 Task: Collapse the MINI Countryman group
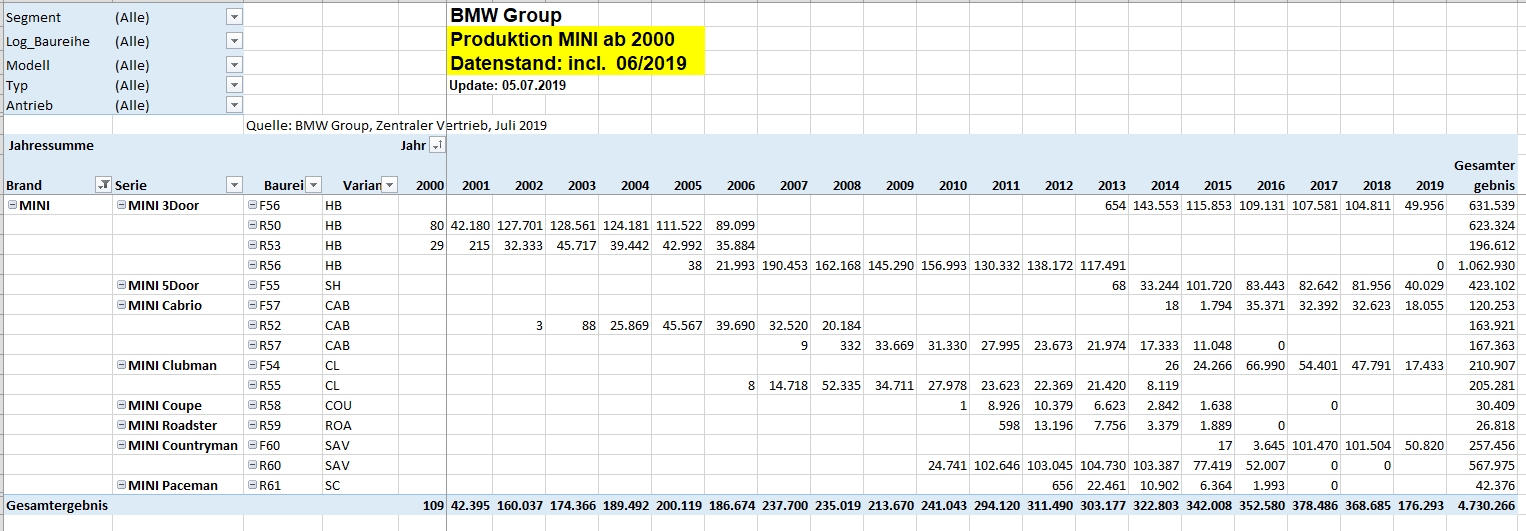[x=121, y=445]
